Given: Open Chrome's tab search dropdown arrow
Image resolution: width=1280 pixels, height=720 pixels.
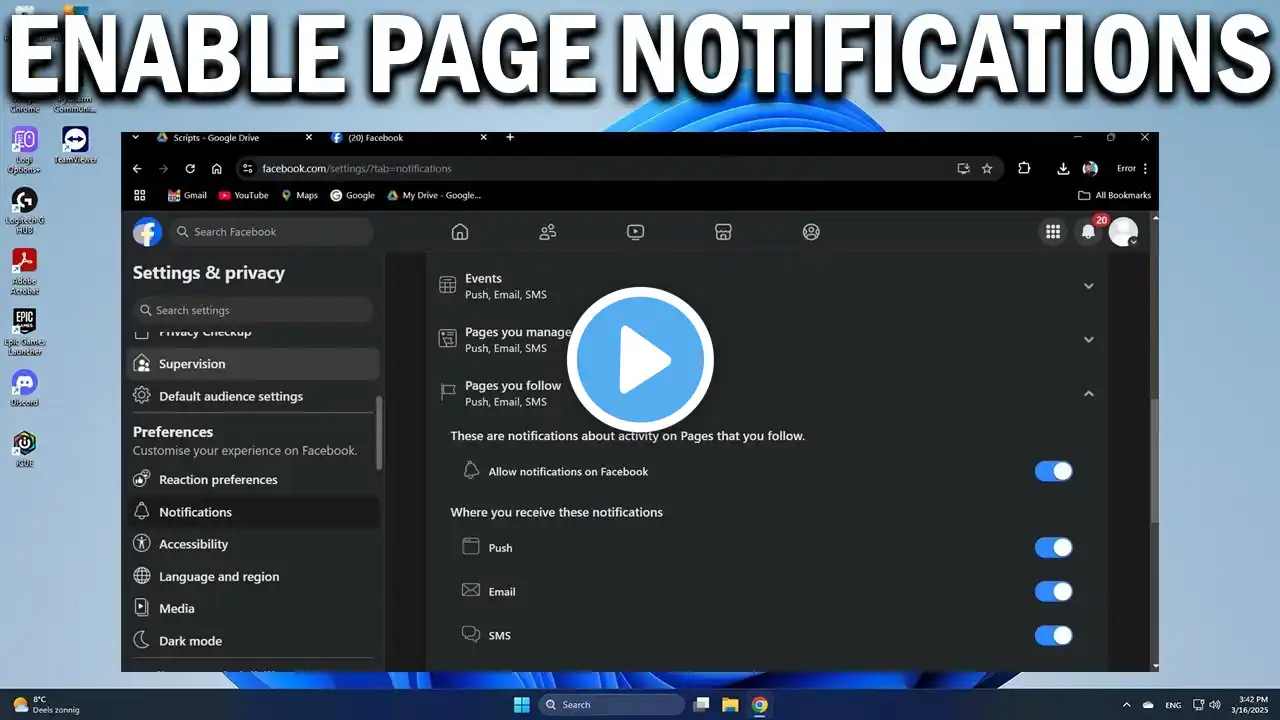Looking at the screenshot, I should (x=136, y=137).
